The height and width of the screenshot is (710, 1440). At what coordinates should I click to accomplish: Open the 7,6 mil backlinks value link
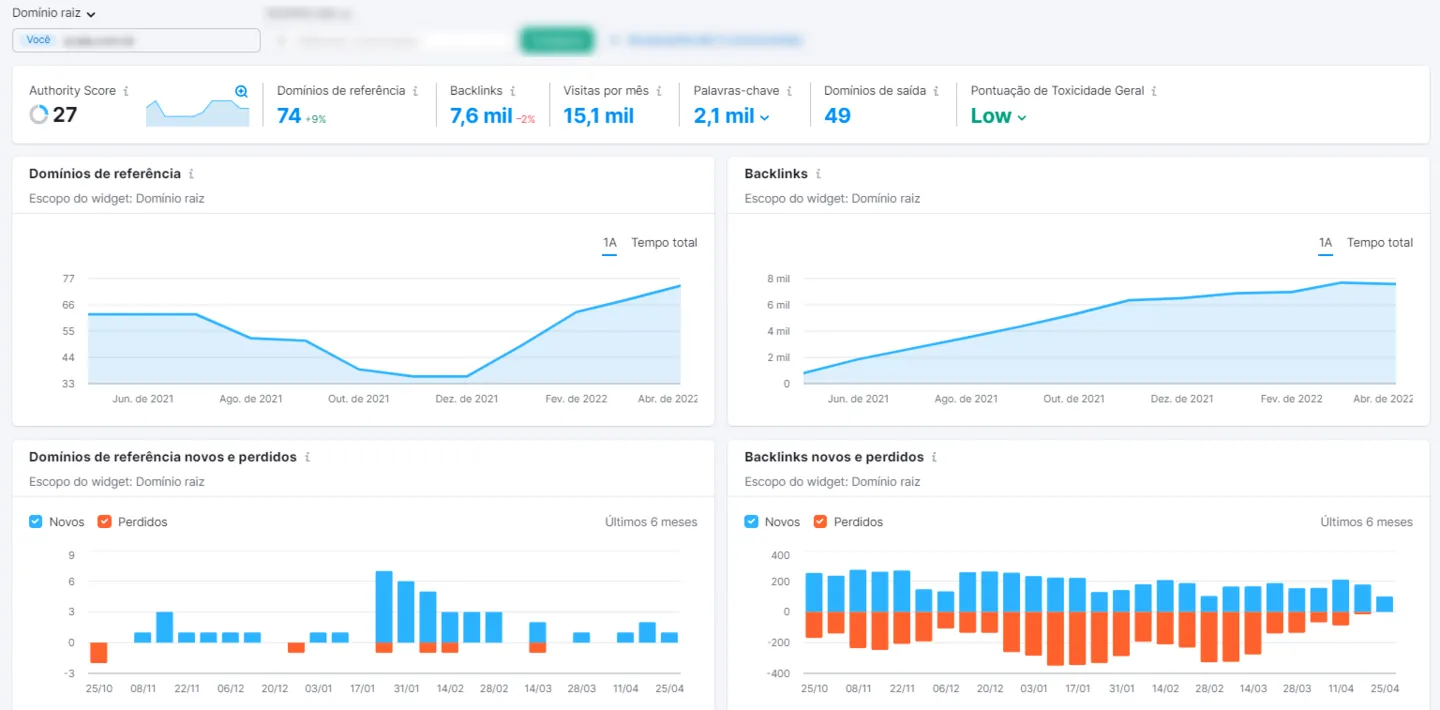tap(481, 116)
